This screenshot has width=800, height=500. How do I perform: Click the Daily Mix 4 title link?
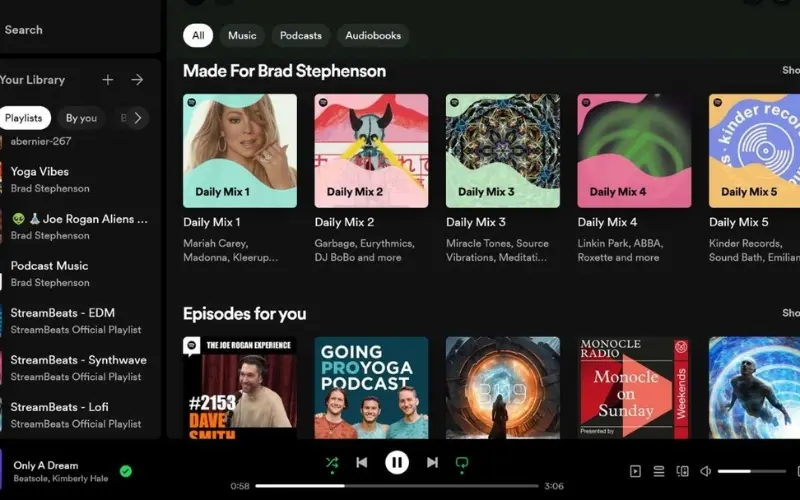pos(607,222)
